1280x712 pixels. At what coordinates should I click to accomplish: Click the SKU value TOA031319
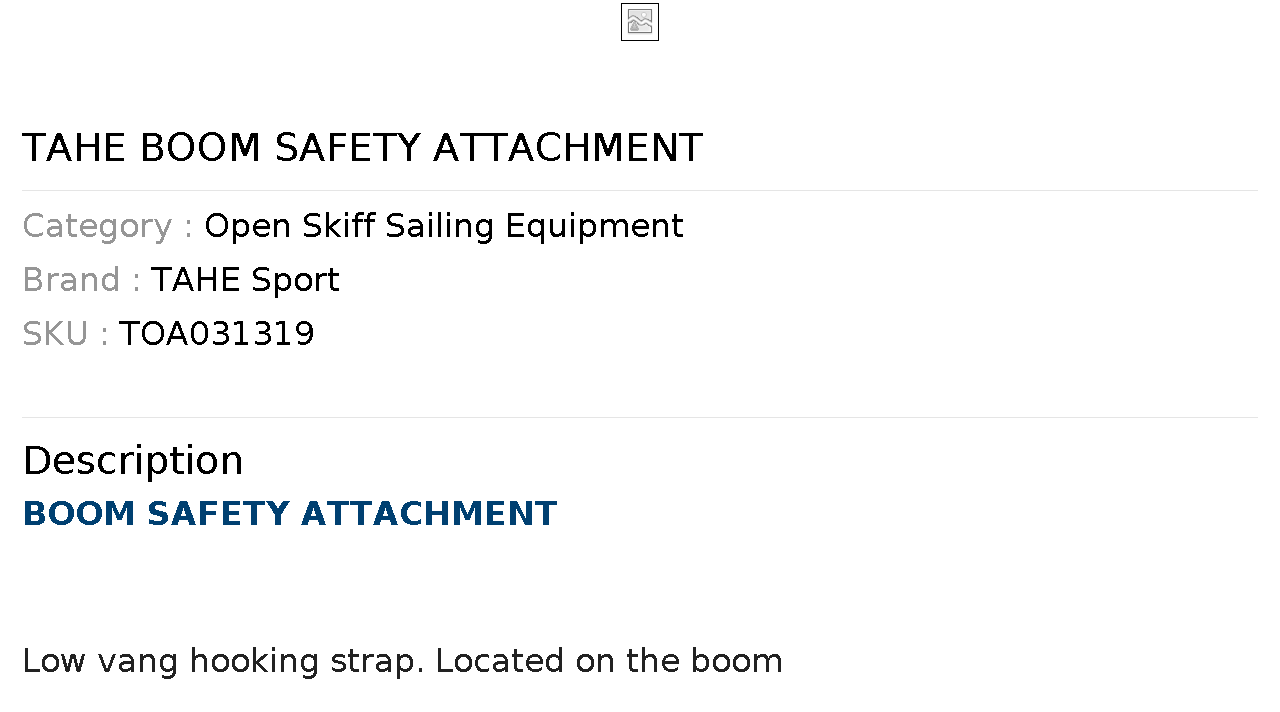coord(217,334)
